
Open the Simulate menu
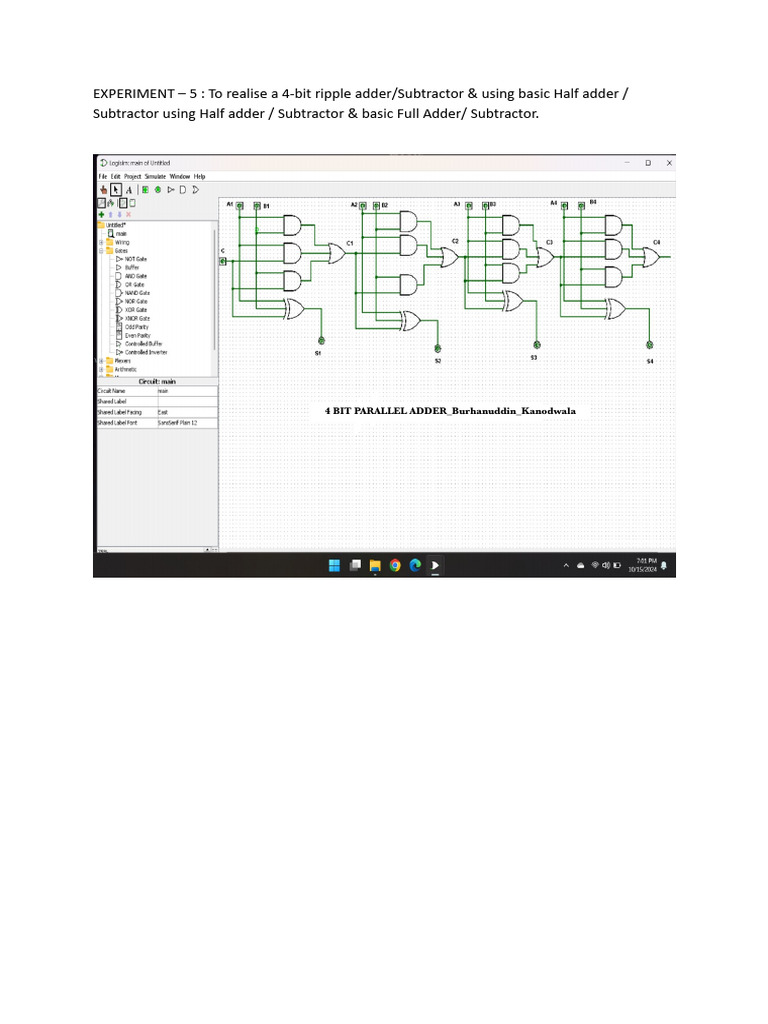coord(155,176)
